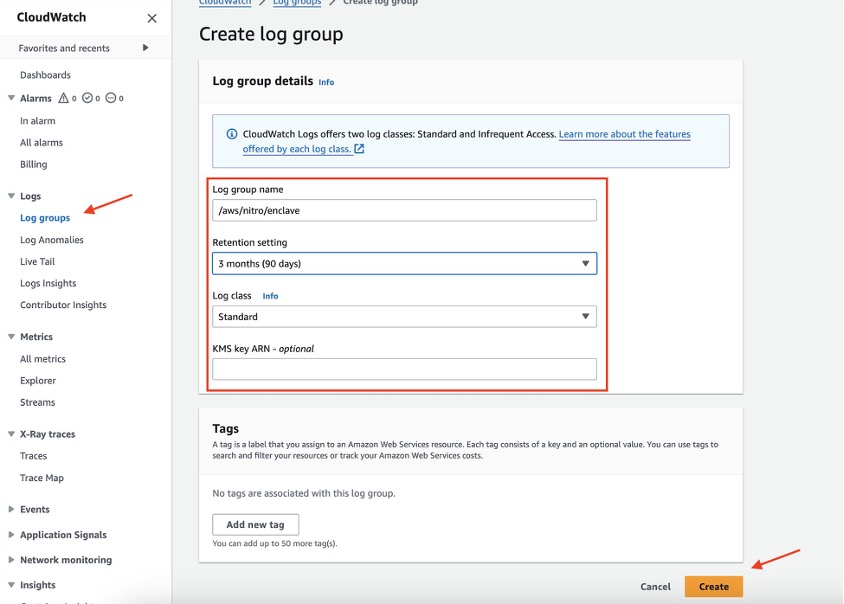This screenshot has width=844, height=604.
Task: Click the Create button
Action: coord(712,586)
